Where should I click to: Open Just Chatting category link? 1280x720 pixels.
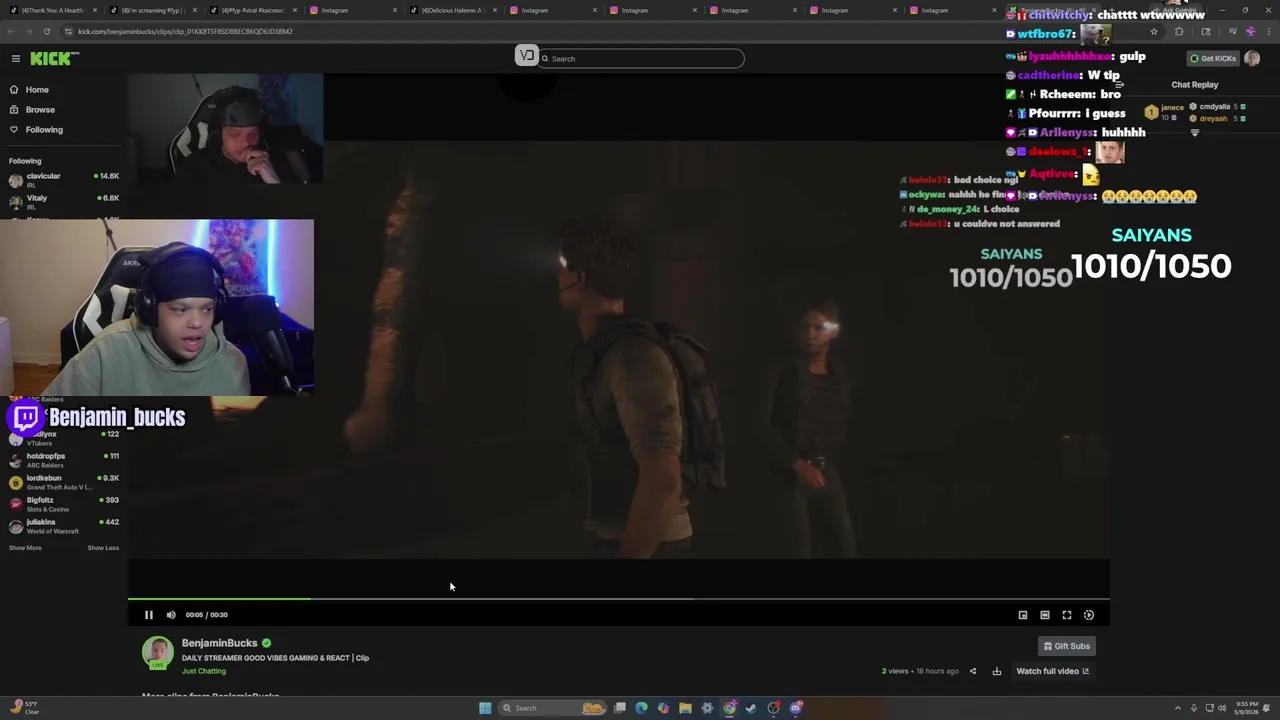(x=204, y=671)
